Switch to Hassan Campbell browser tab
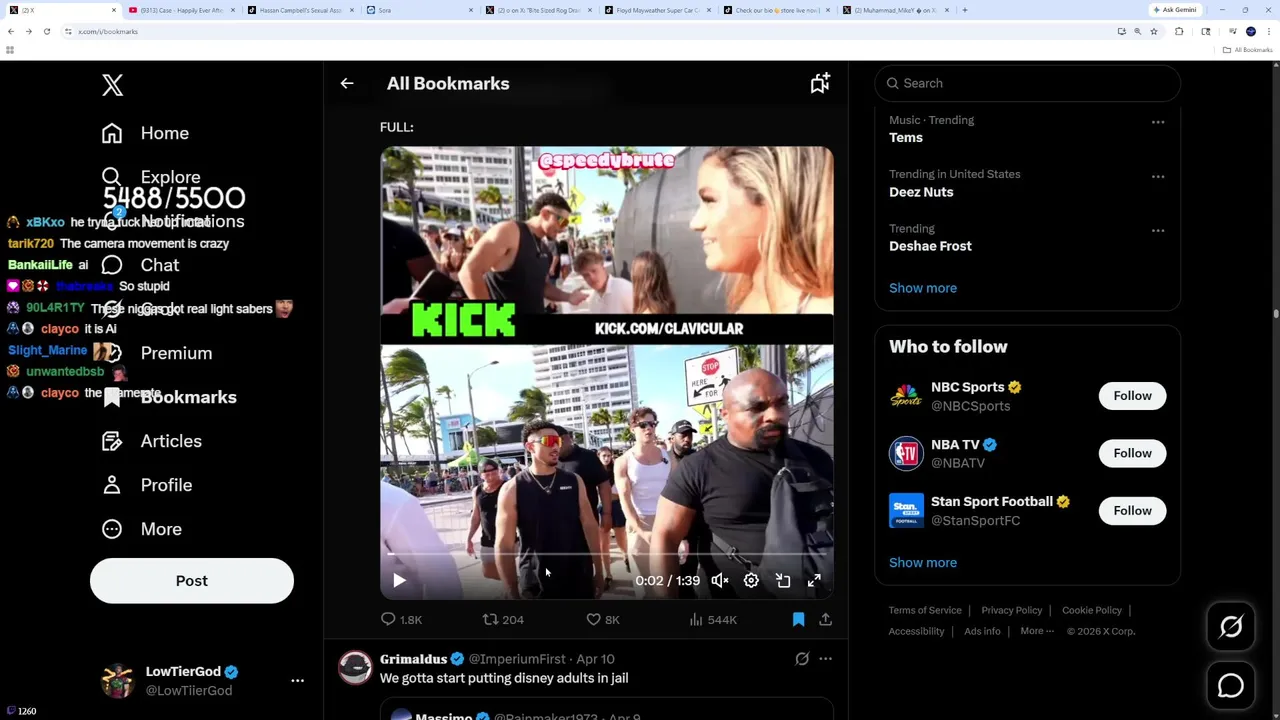 (x=300, y=10)
